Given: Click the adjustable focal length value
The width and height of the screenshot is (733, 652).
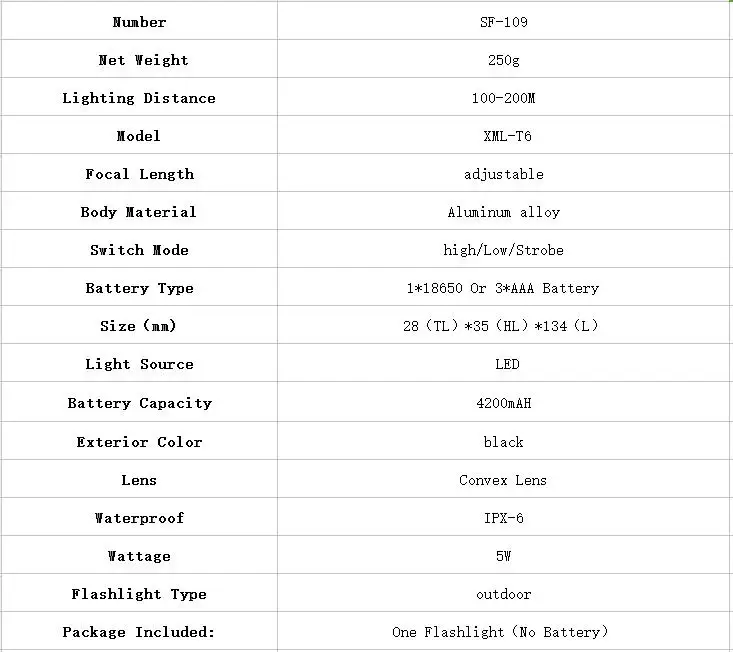Looking at the screenshot, I should [504, 174].
